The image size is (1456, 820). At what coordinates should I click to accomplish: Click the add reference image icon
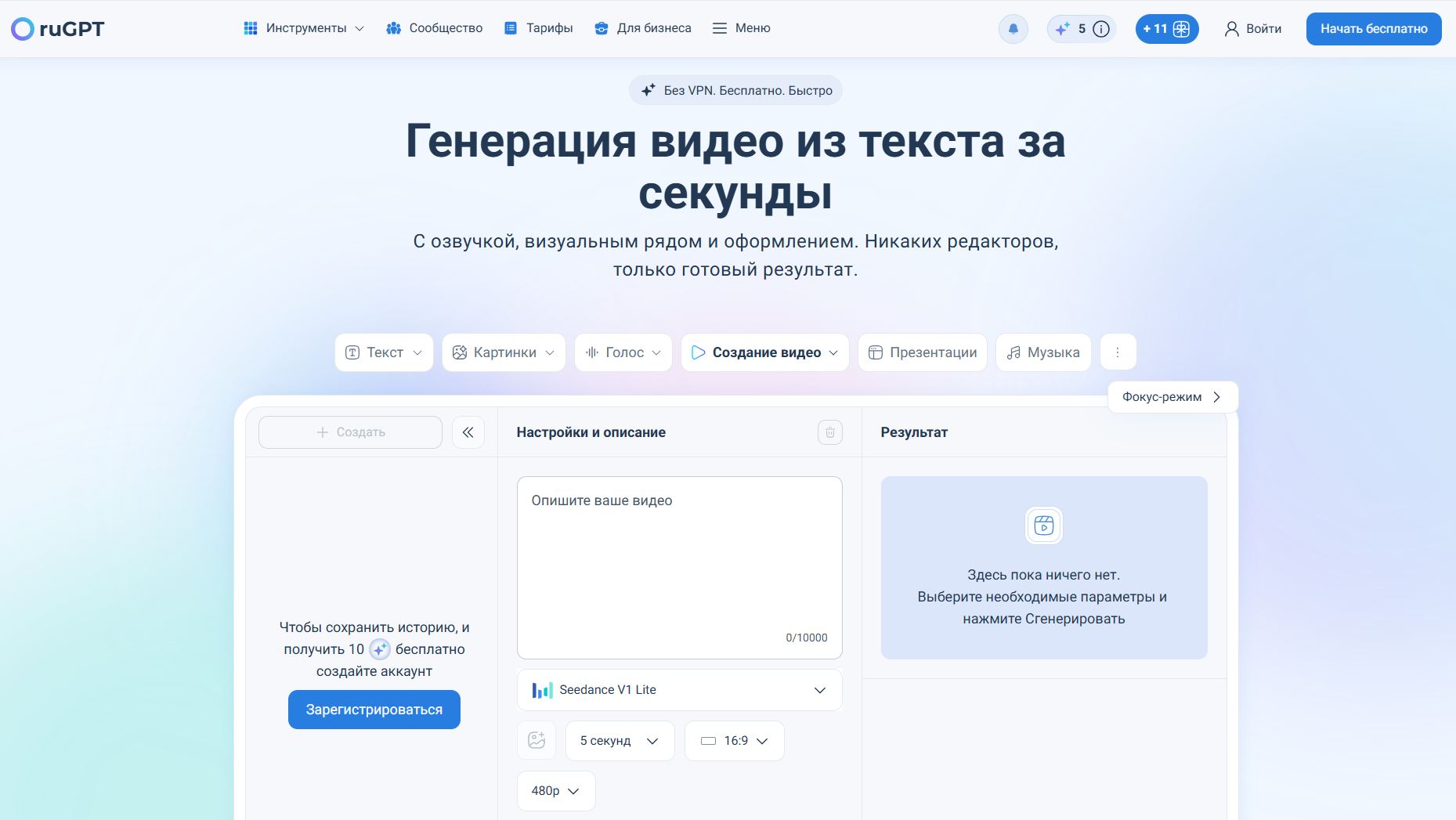tap(536, 739)
